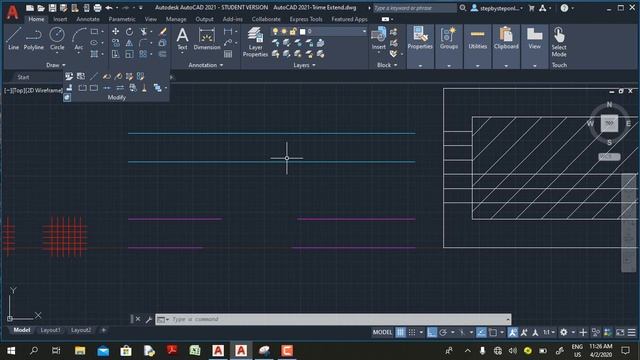Screen dimensions: 640x360
Task: Select the Stretch tool
Action: tap(116, 54)
